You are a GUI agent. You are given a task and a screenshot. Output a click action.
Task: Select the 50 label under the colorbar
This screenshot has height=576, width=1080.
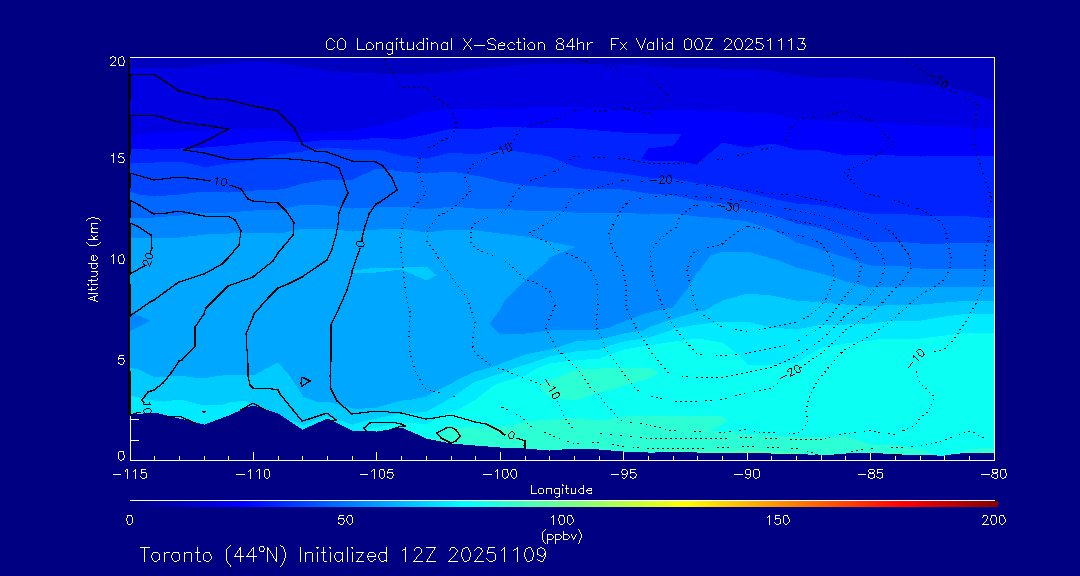346,520
